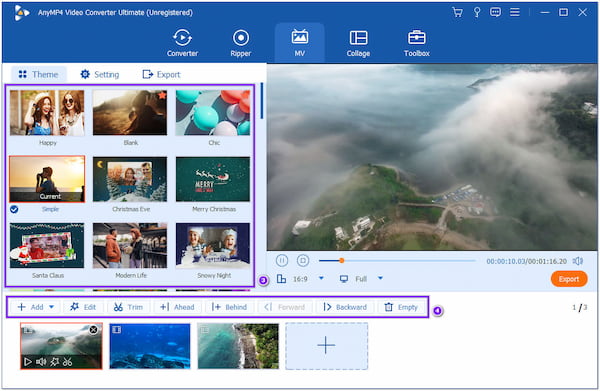Select the MV module tab
Screen dimensions: 600x391
pos(300,43)
